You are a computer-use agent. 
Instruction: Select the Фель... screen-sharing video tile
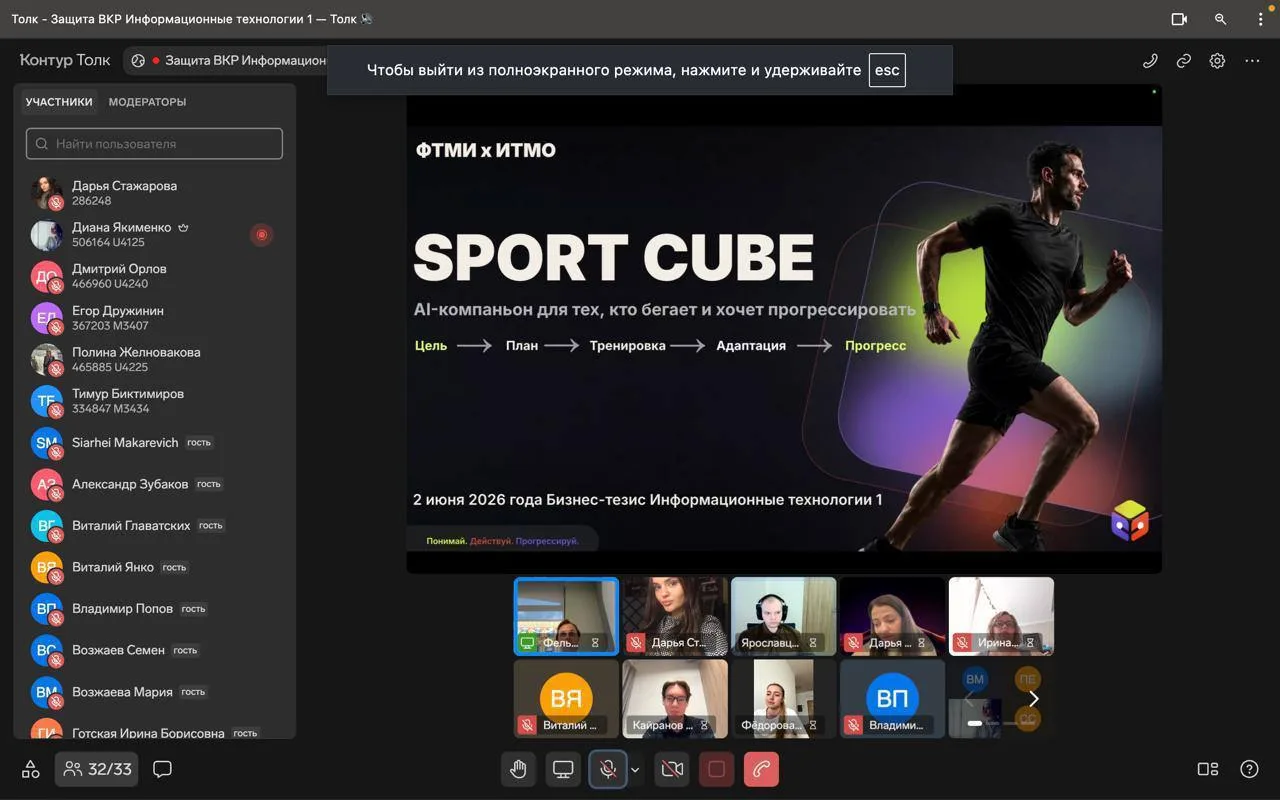pos(566,616)
